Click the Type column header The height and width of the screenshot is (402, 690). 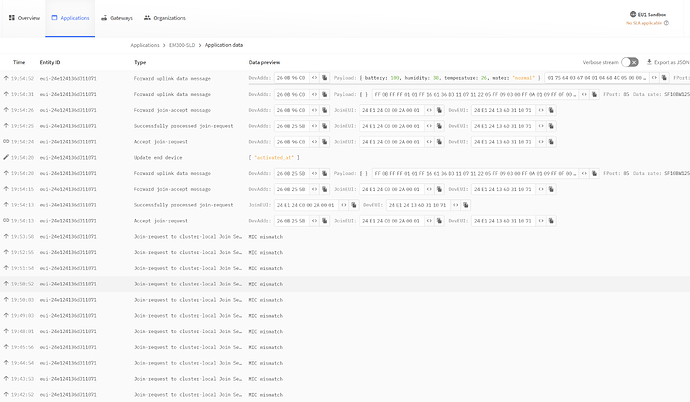[140, 62]
